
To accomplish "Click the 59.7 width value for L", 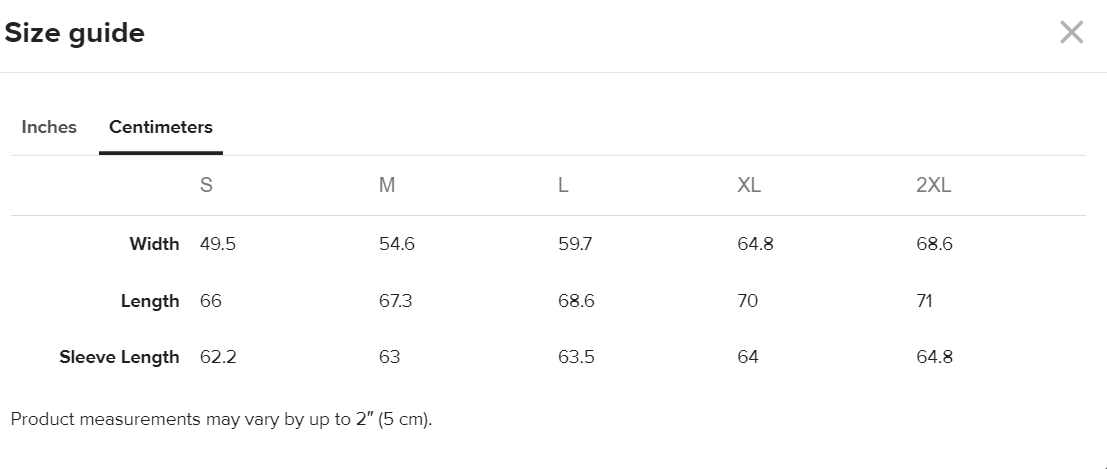I will pyautogui.click(x=575, y=244).
